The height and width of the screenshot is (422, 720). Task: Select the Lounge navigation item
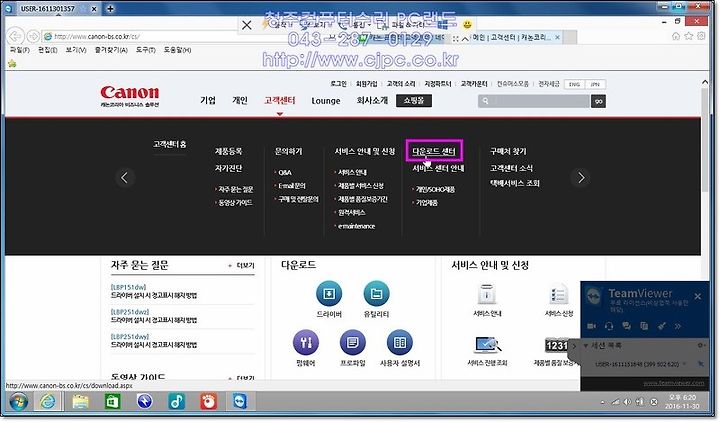(326, 101)
